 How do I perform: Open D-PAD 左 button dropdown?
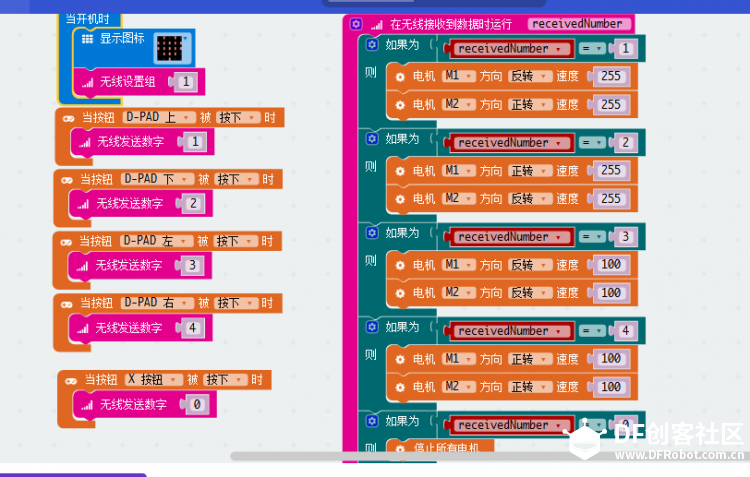(x=156, y=241)
